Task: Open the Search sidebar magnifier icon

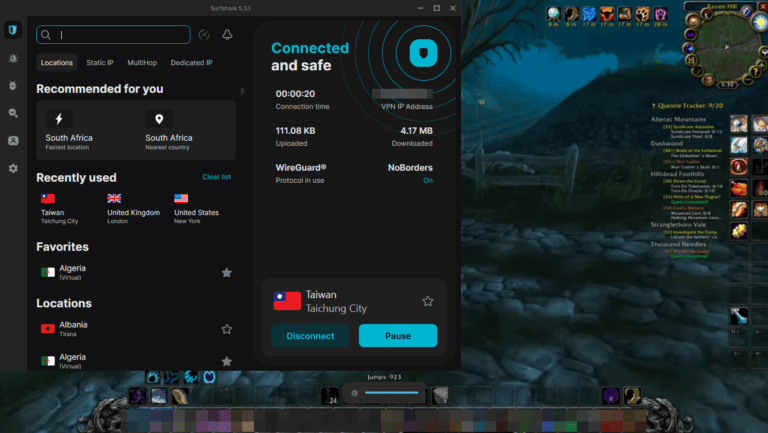Action: tap(13, 113)
